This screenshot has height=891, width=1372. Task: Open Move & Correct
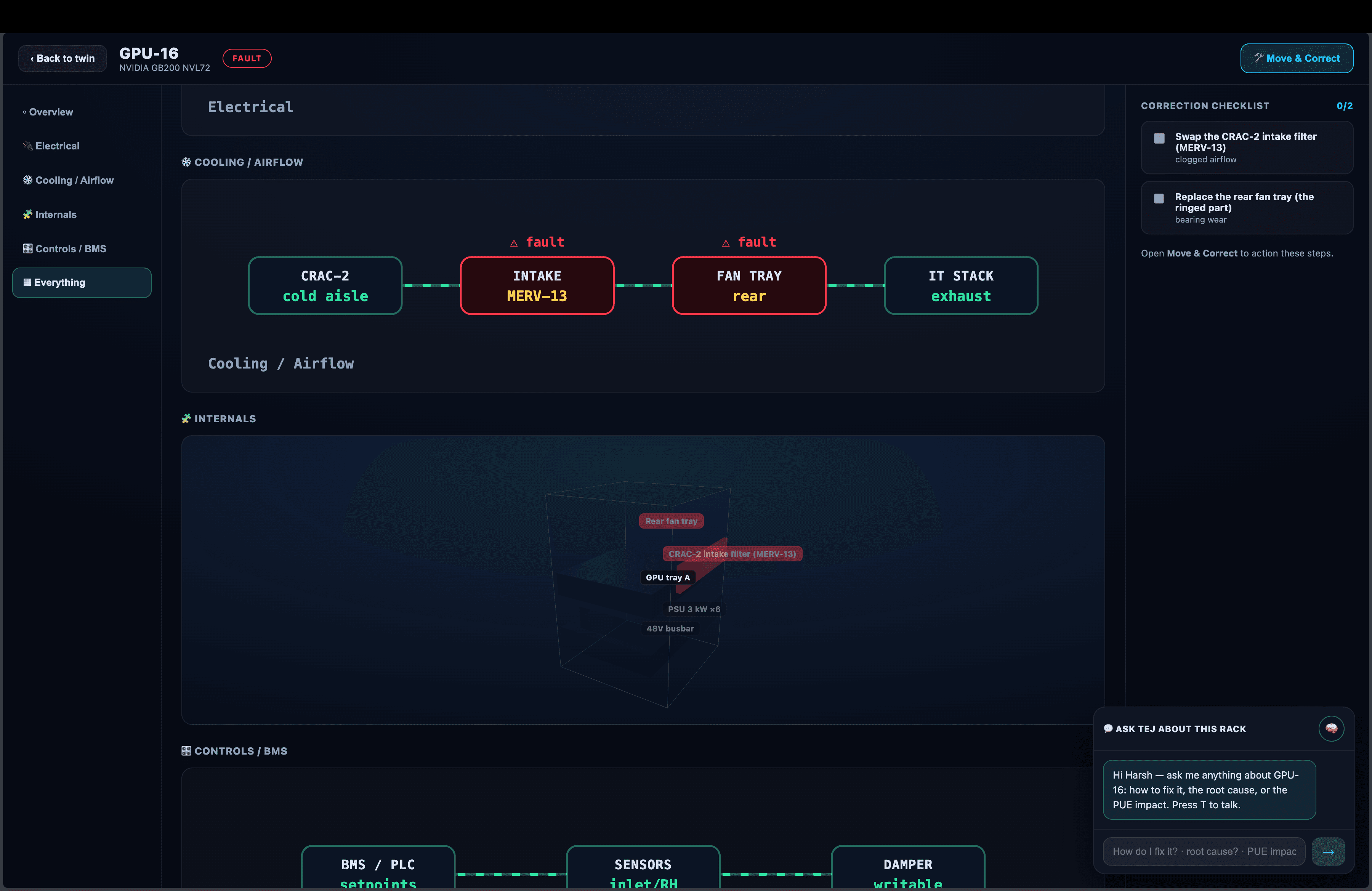[1297, 58]
